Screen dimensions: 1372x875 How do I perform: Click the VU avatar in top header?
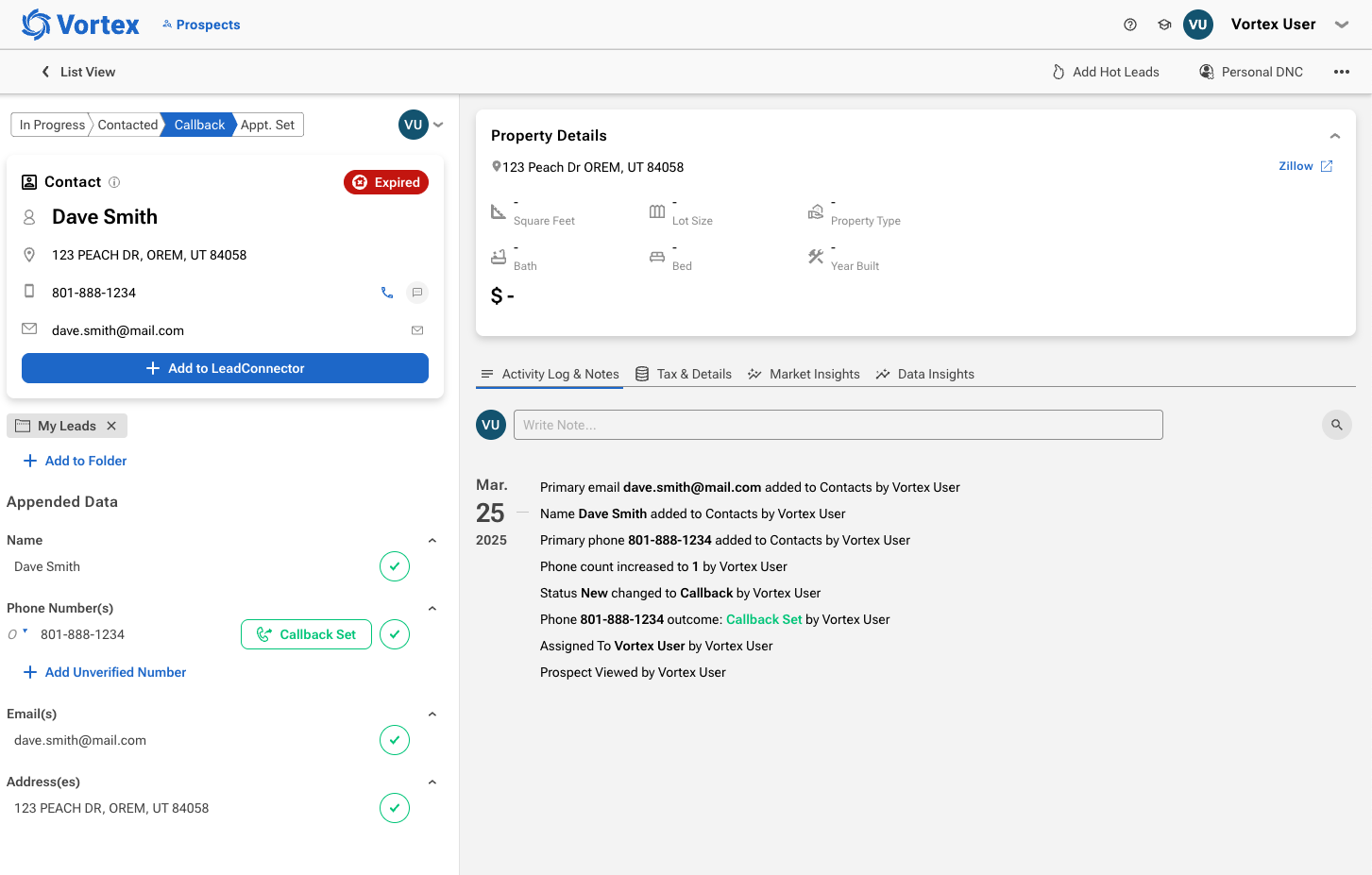point(1198,25)
